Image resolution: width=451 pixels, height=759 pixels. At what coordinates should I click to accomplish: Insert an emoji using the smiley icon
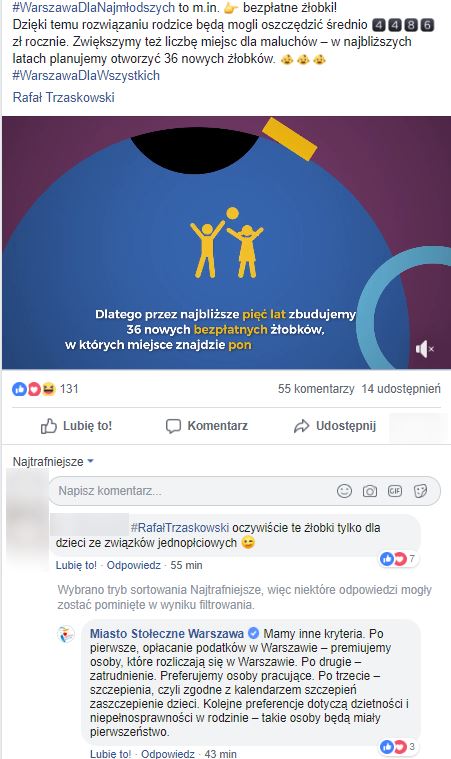[x=344, y=491]
